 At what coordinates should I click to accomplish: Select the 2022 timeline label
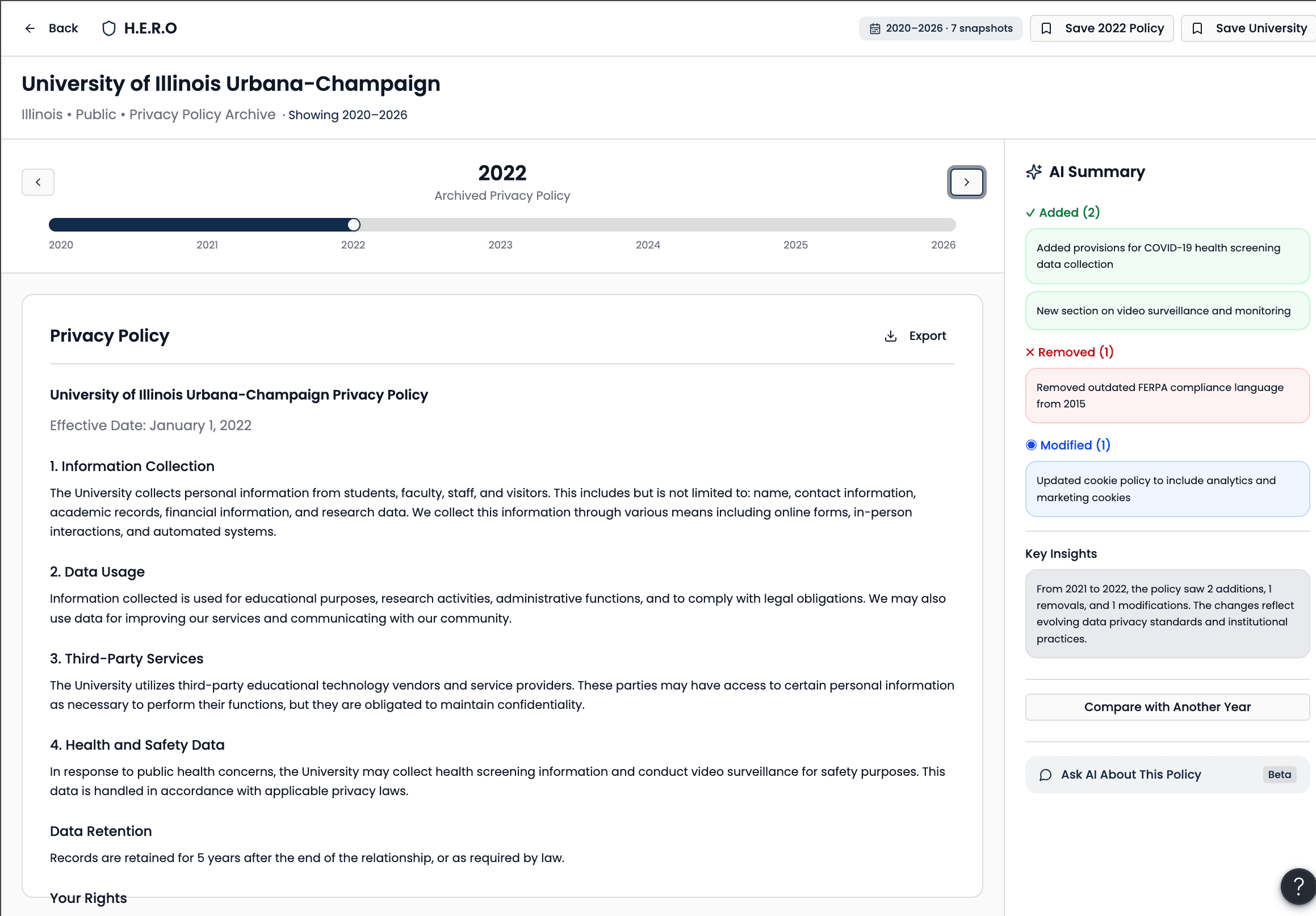coord(353,245)
